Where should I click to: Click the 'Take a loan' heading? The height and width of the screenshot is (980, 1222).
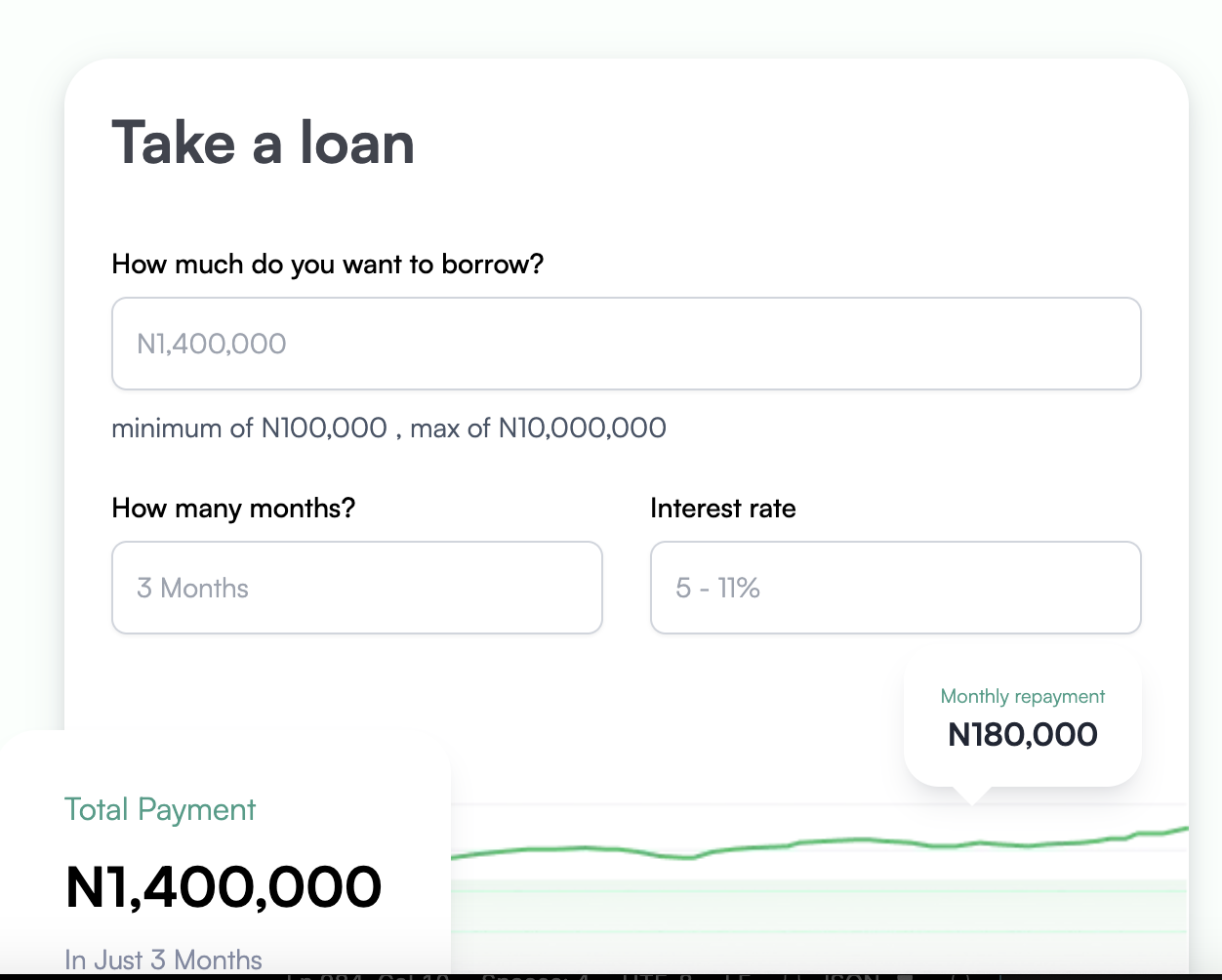[x=263, y=143]
